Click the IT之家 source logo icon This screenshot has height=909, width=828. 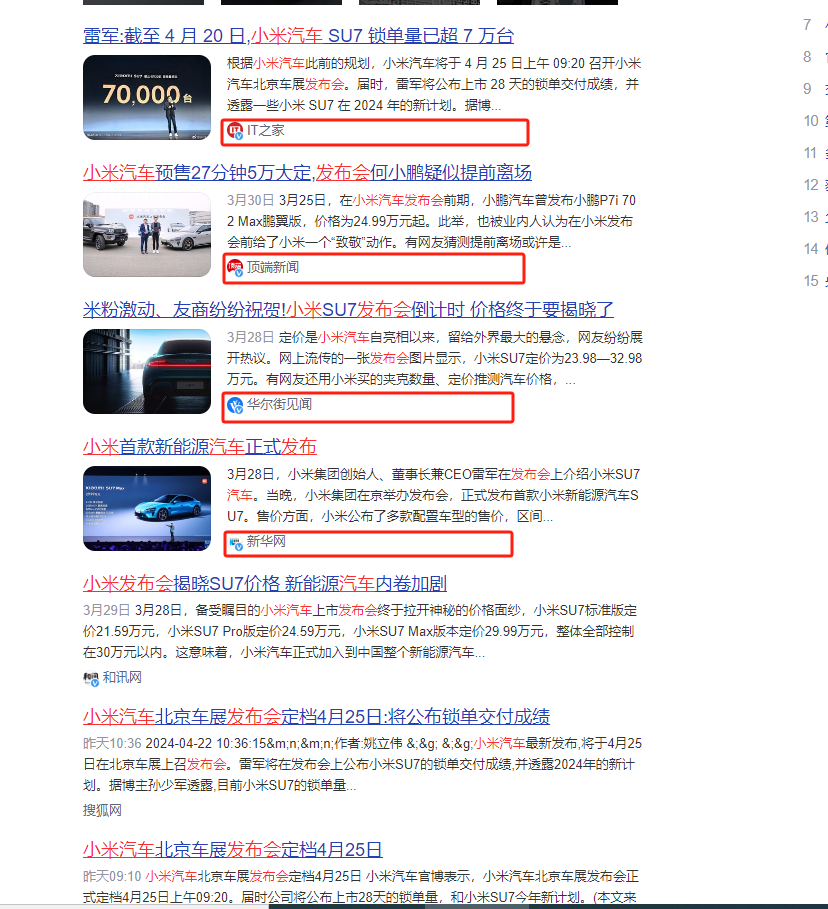coord(235,131)
